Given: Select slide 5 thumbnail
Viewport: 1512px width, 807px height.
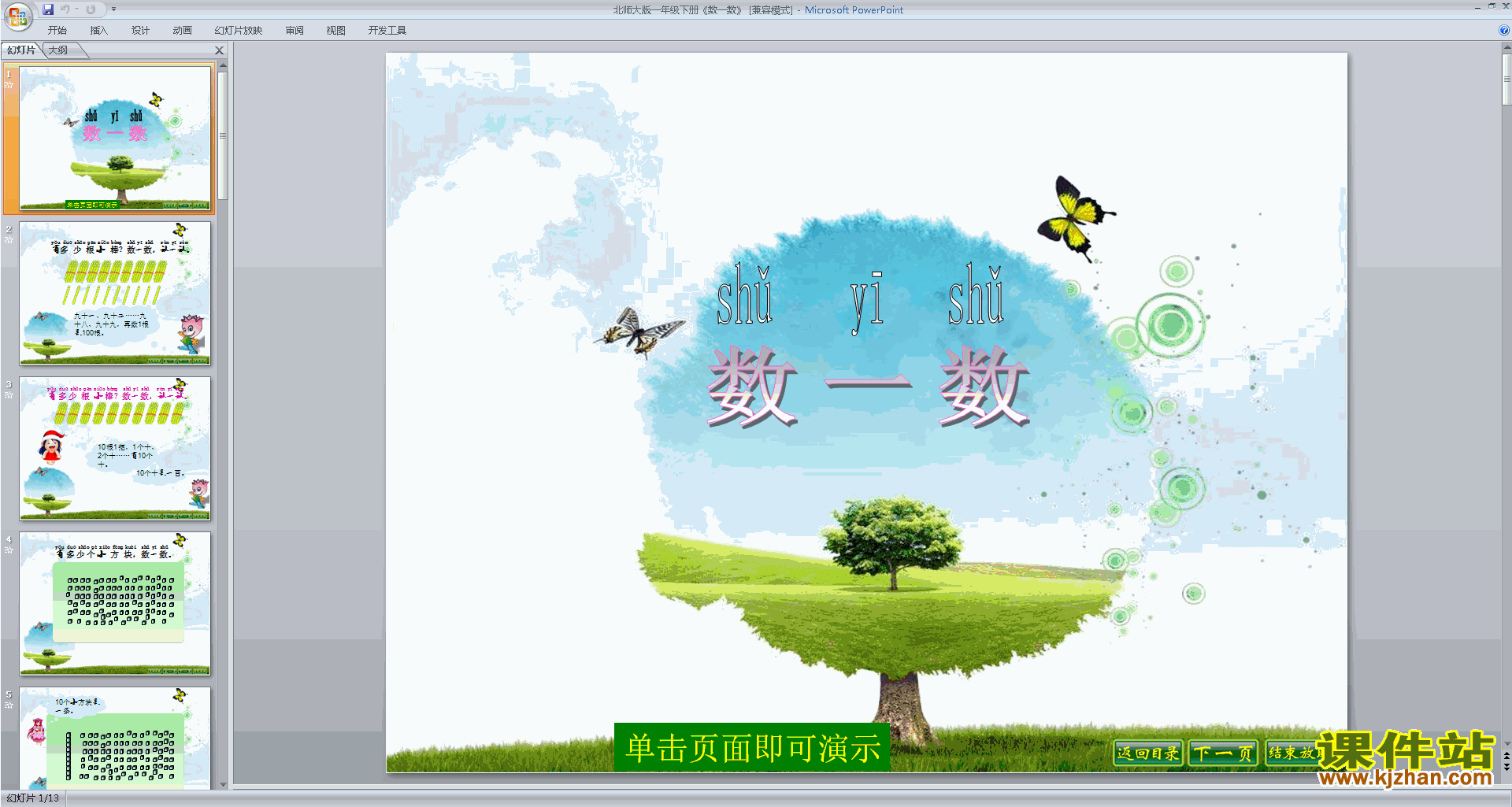Looking at the screenshot, I should (x=115, y=738).
